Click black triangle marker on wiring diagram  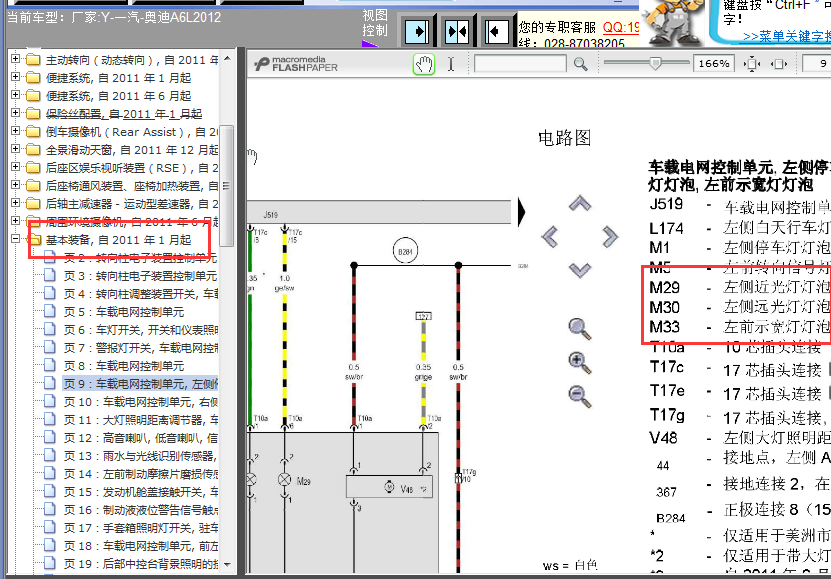(x=521, y=212)
